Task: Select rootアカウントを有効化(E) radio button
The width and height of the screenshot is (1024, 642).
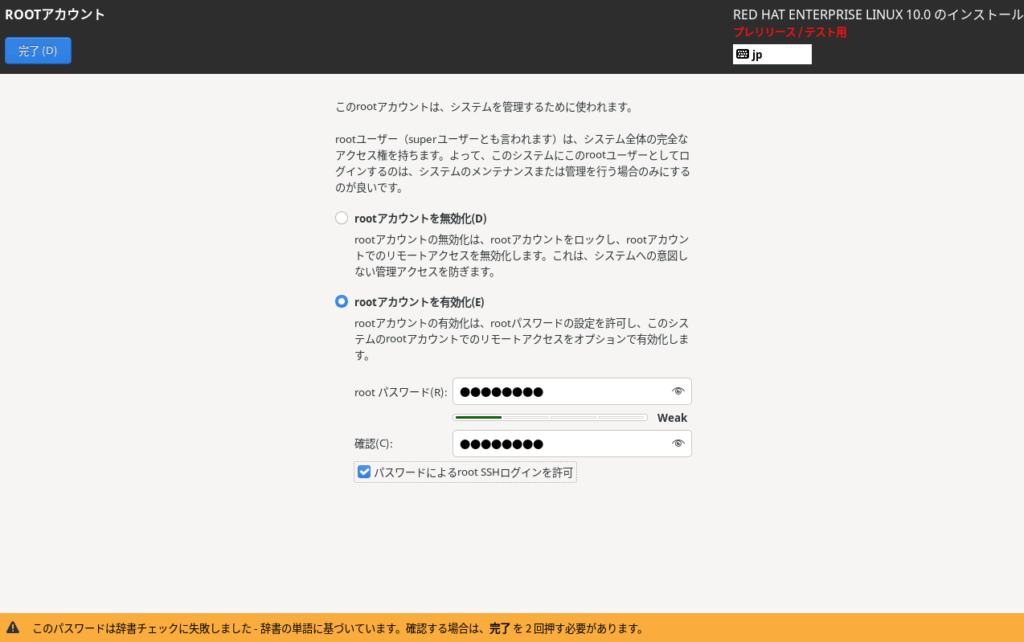Action: point(342,301)
